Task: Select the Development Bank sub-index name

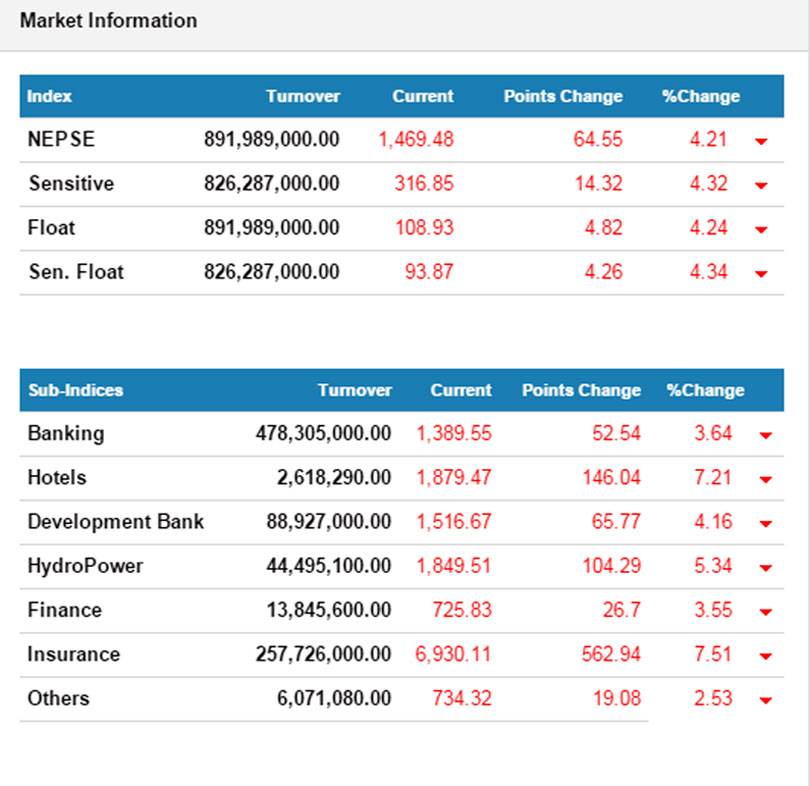Action: [116, 522]
